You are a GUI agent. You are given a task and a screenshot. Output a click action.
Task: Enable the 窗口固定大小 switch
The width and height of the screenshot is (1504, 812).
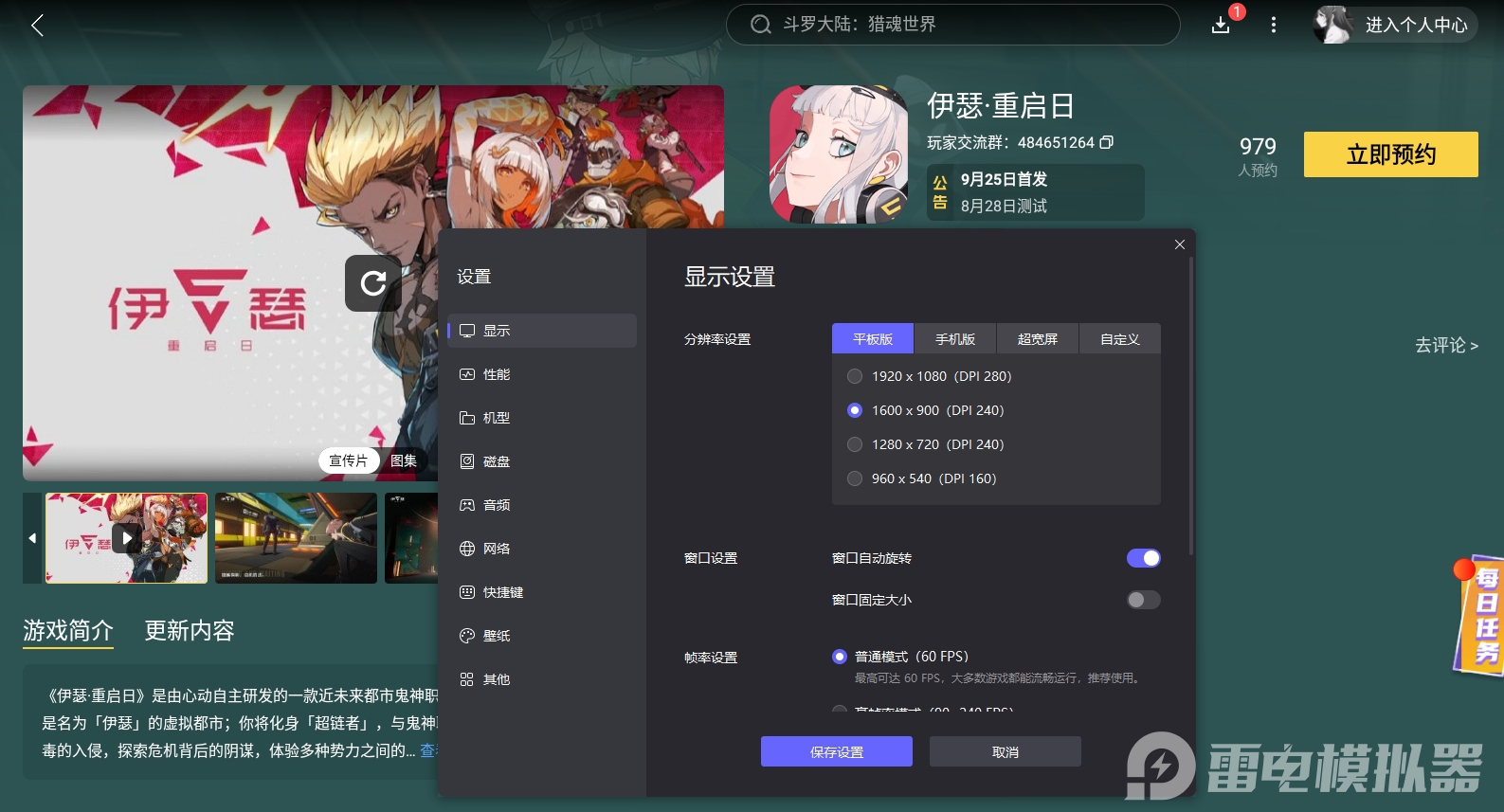pyautogui.click(x=1144, y=600)
